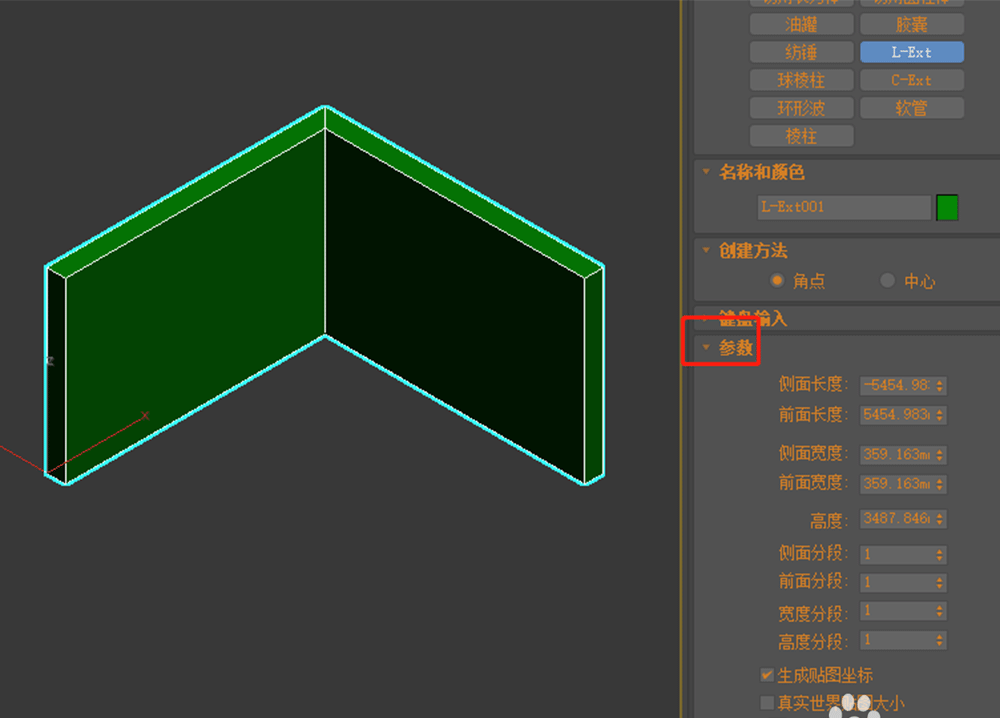Adjust the 侧面长度 spinner arrows
This screenshot has width=1000, height=718.
pyautogui.click(x=939, y=385)
